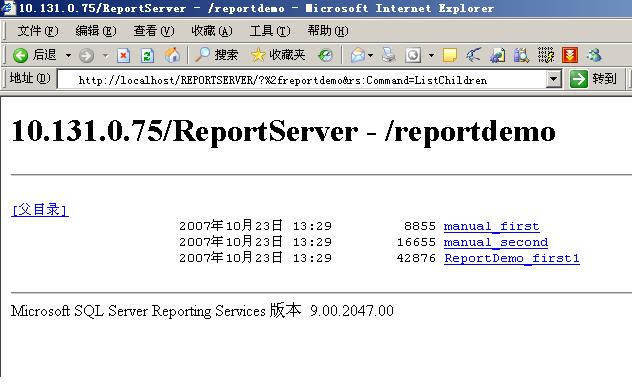Click the 地址(D) address label
This screenshot has height=384, width=632.
click(x=30, y=79)
